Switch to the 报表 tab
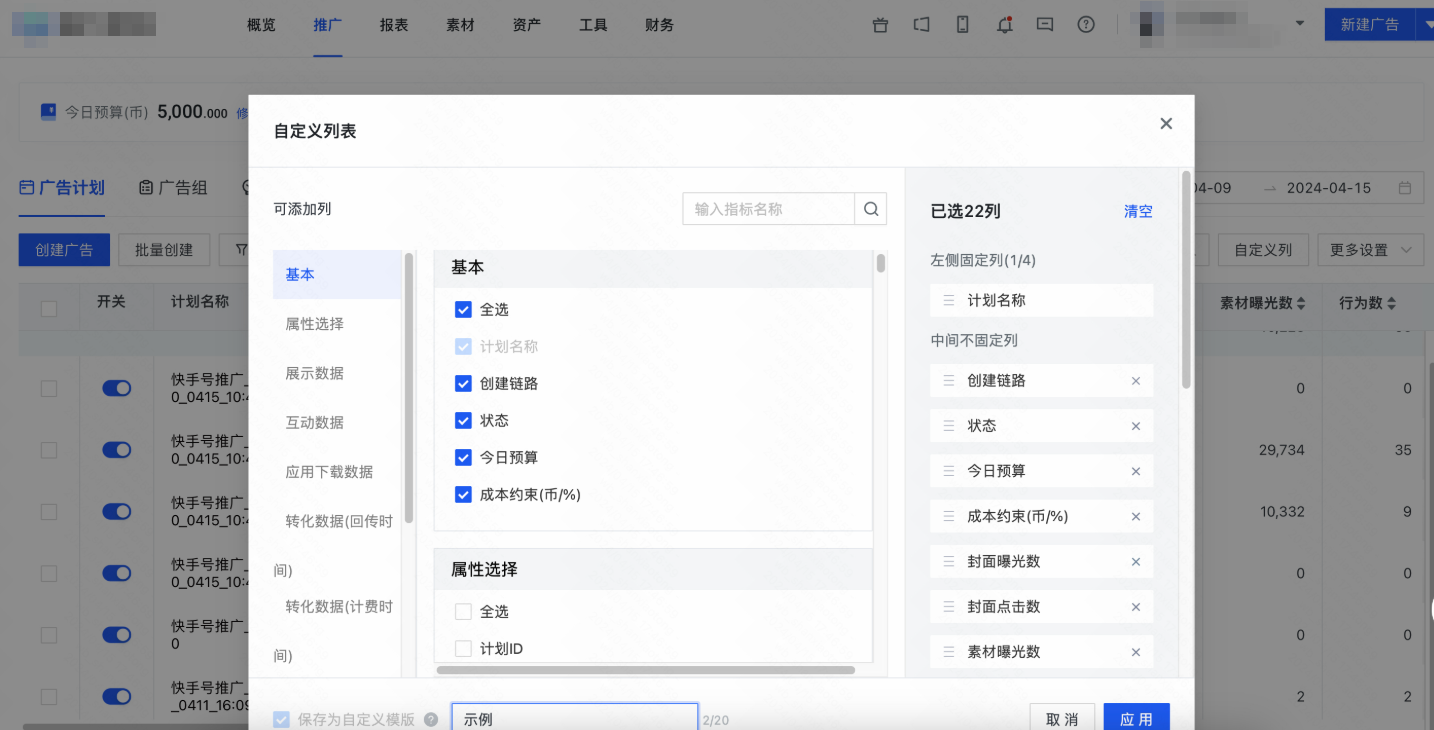The height and width of the screenshot is (730, 1434). coord(394,25)
